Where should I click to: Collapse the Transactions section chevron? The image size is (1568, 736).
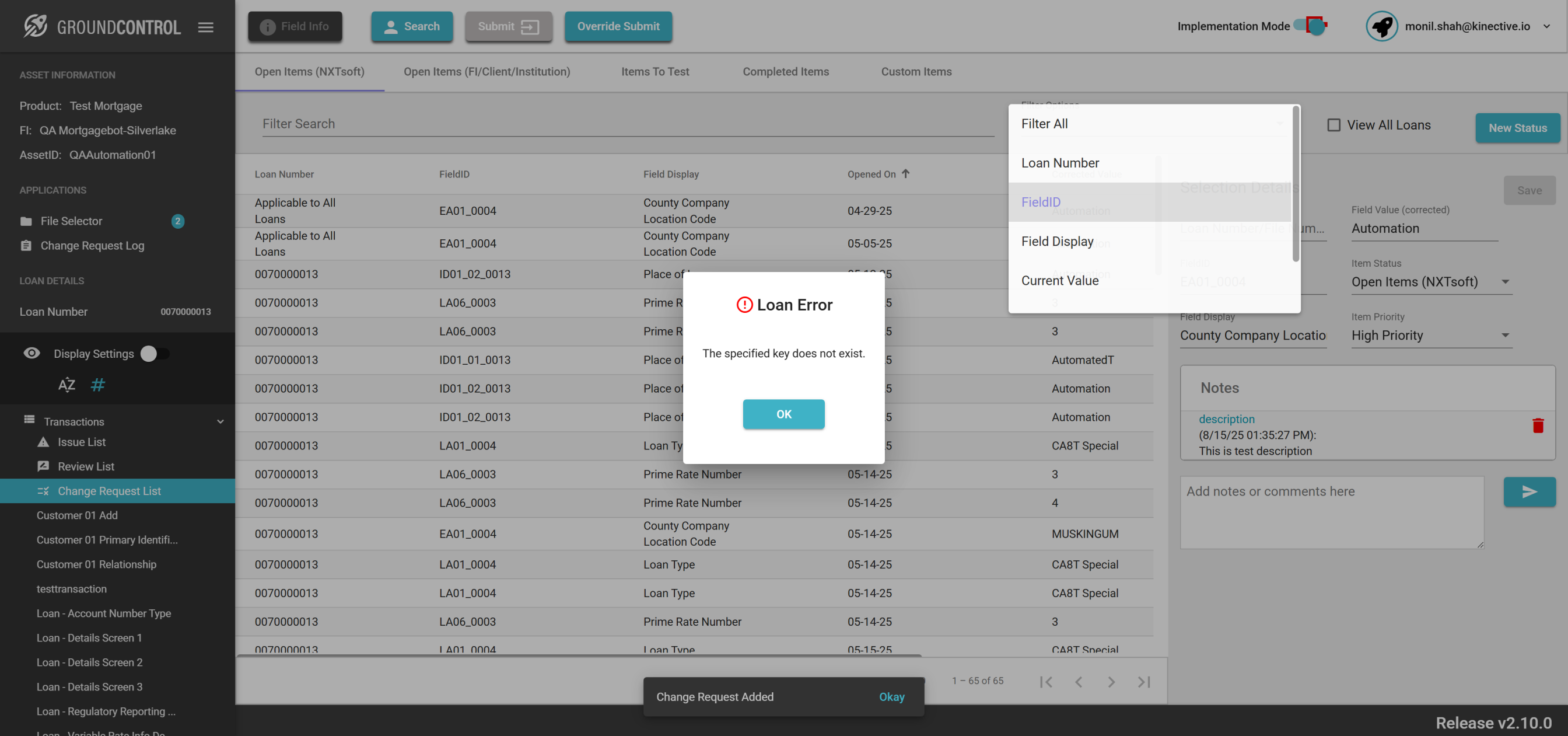click(220, 421)
